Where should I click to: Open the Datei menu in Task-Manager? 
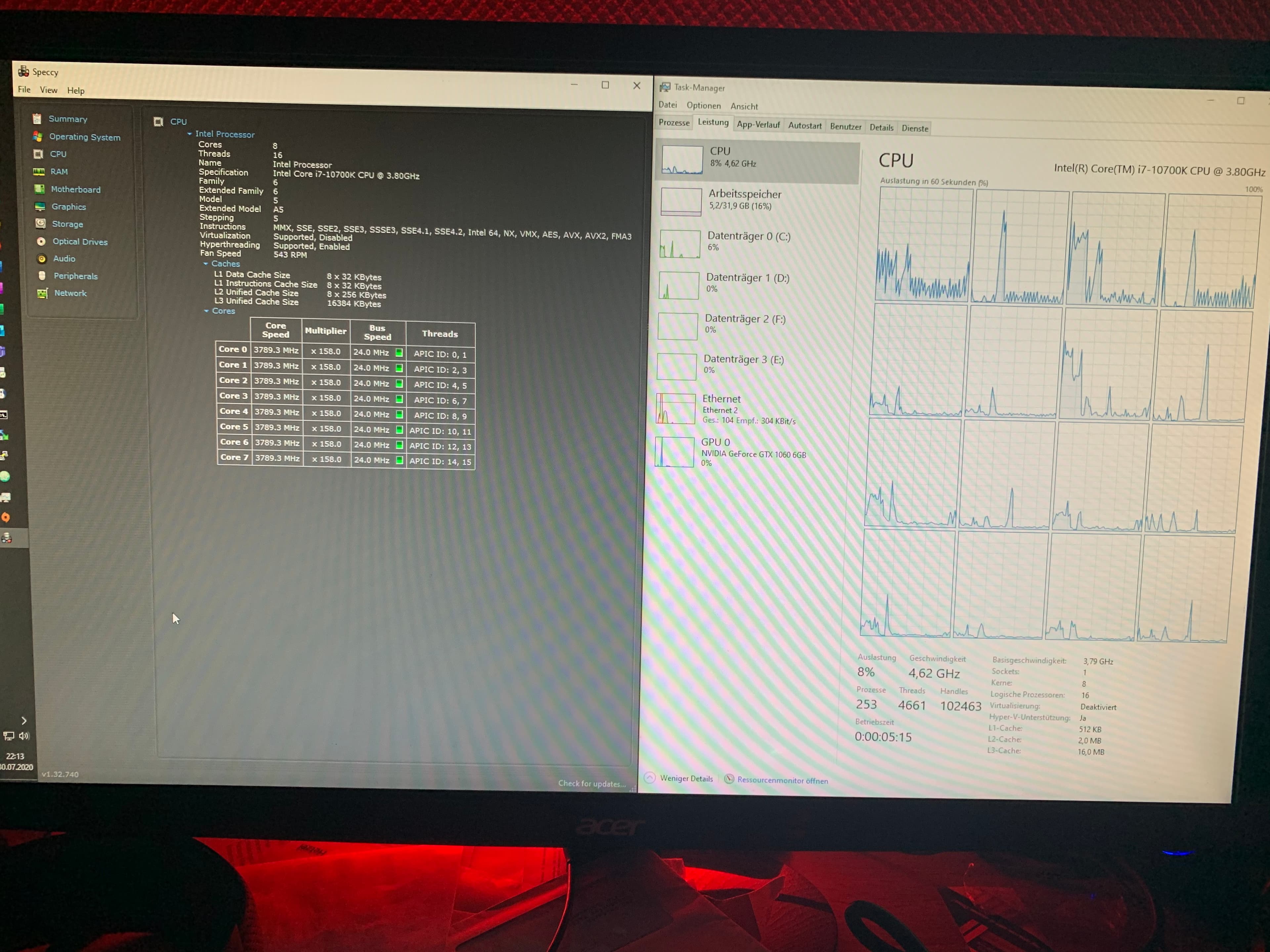[668, 105]
